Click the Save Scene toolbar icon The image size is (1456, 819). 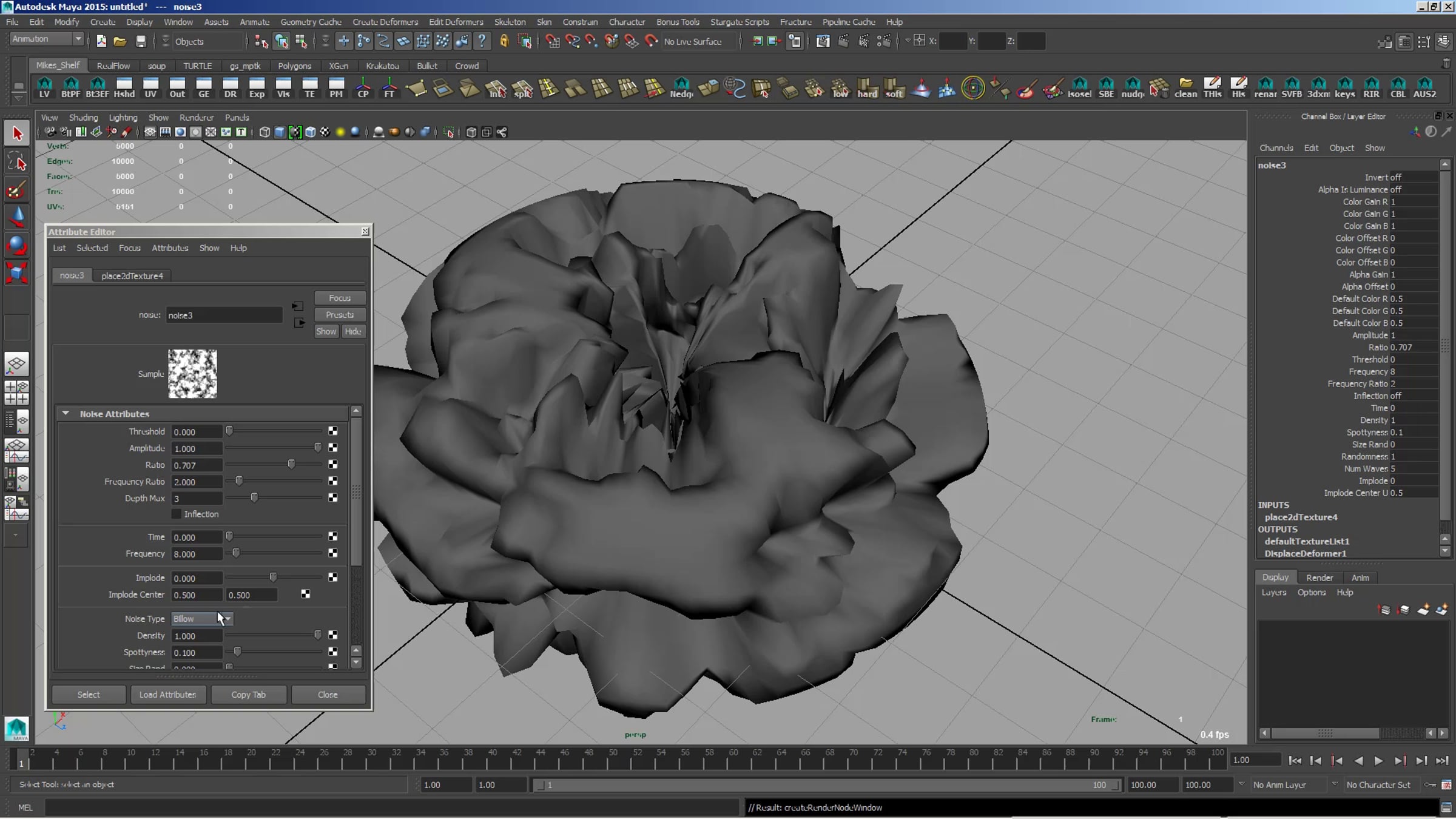(x=141, y=41)
